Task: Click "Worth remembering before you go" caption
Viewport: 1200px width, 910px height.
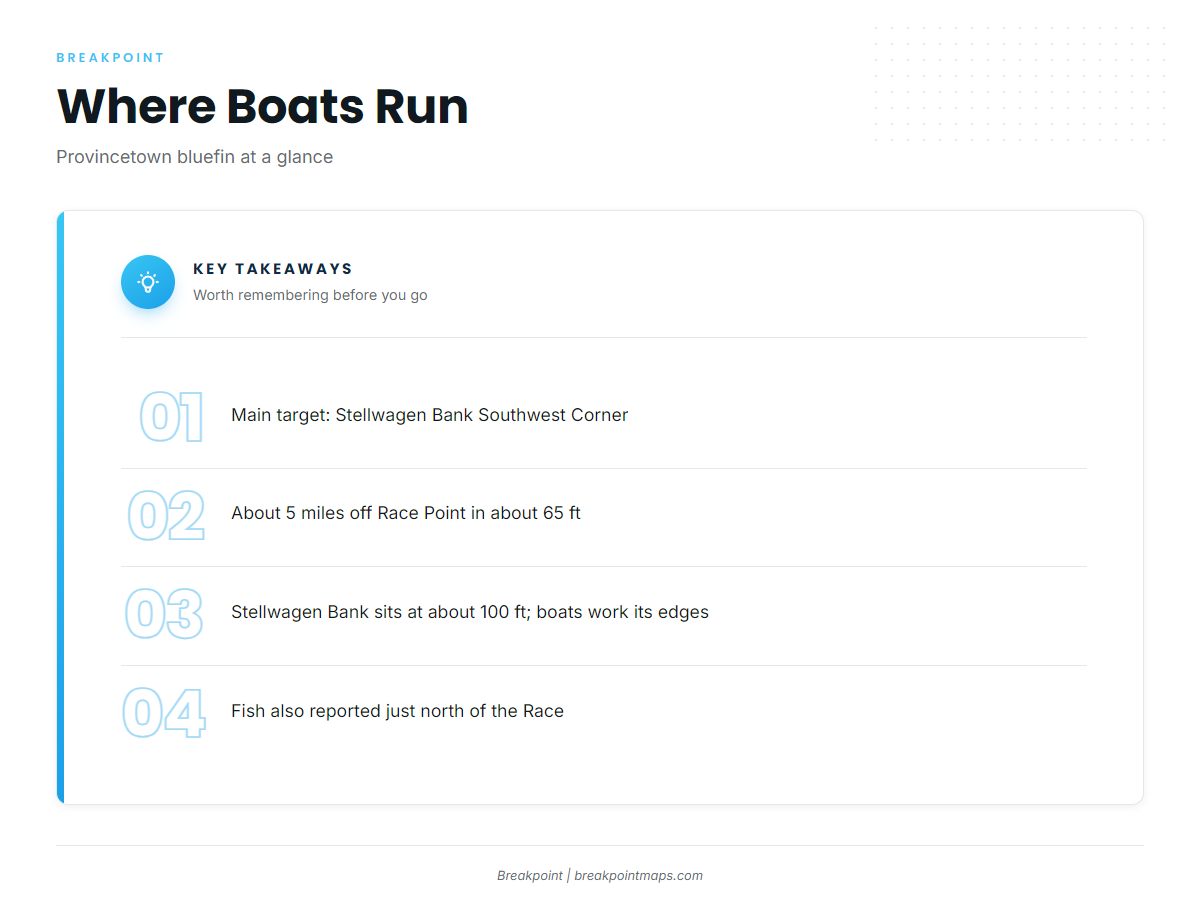Action: click(x=310, y=295)
